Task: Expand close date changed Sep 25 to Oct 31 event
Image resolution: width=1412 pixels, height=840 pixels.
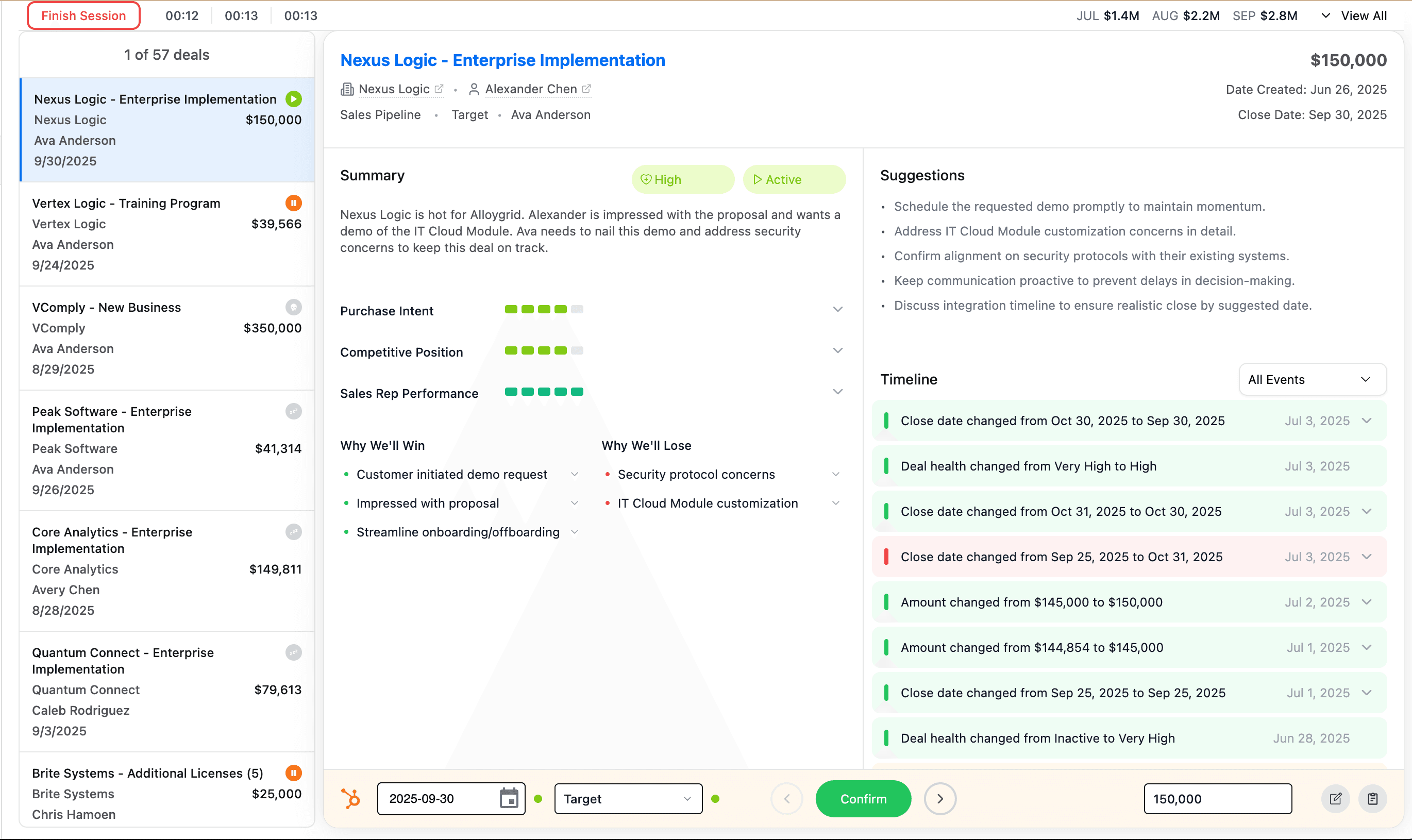Action: [x=1367, y=557]
